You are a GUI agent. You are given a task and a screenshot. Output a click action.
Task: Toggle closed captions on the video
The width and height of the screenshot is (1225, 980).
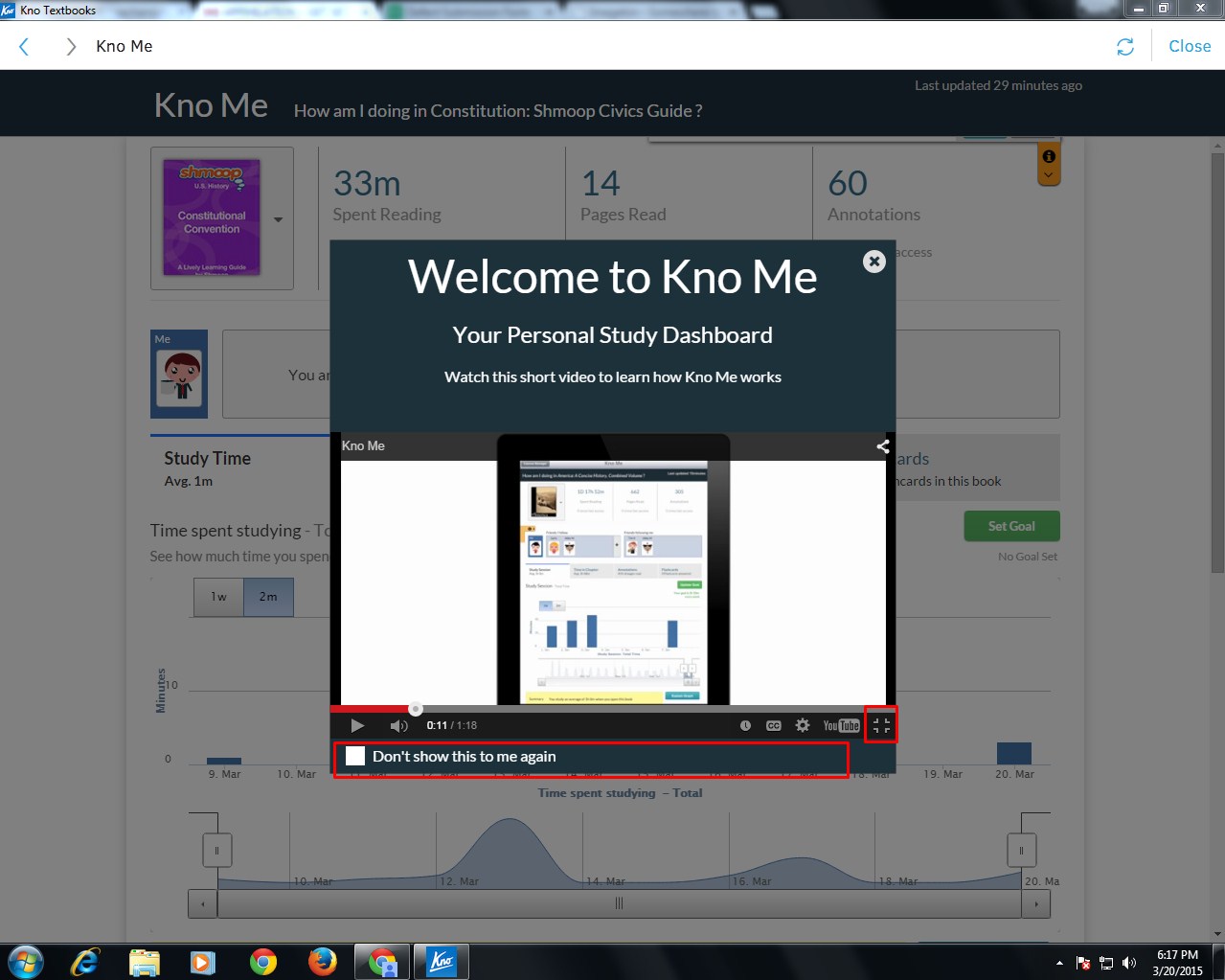(x=774, y=725)
